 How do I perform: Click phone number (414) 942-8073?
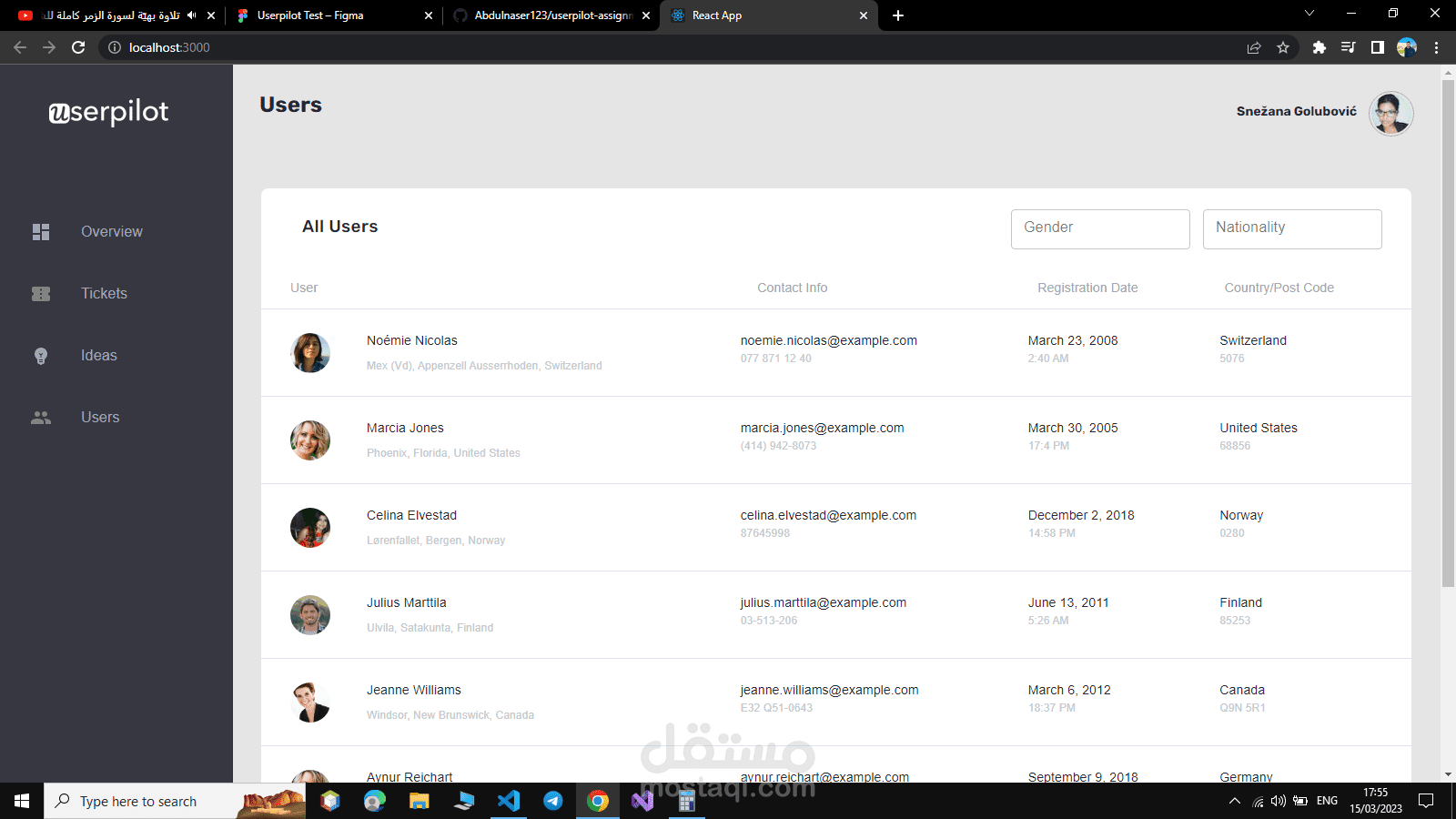tap(778, 446)
